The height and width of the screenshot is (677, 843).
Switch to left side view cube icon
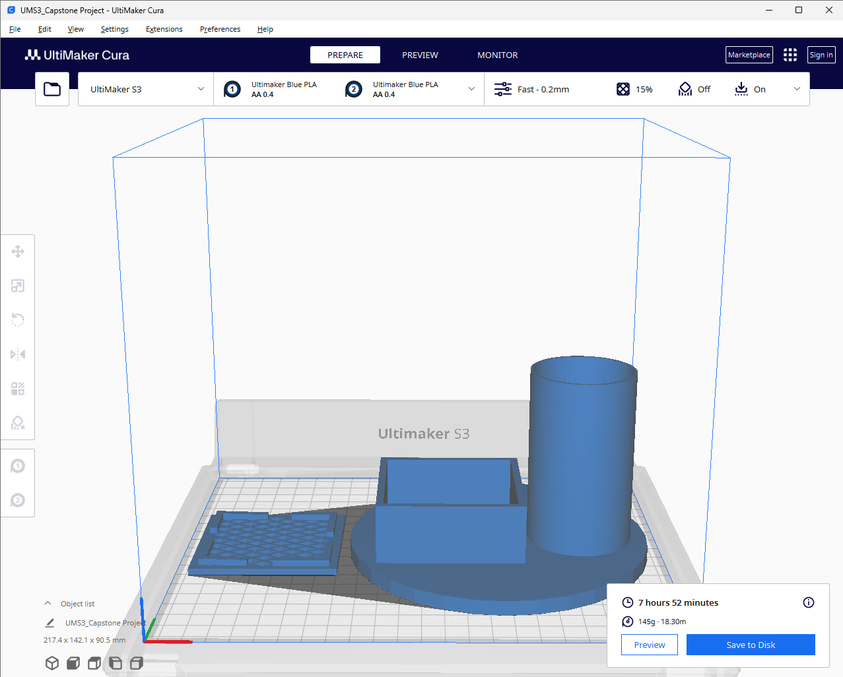[x=116, y=663]
